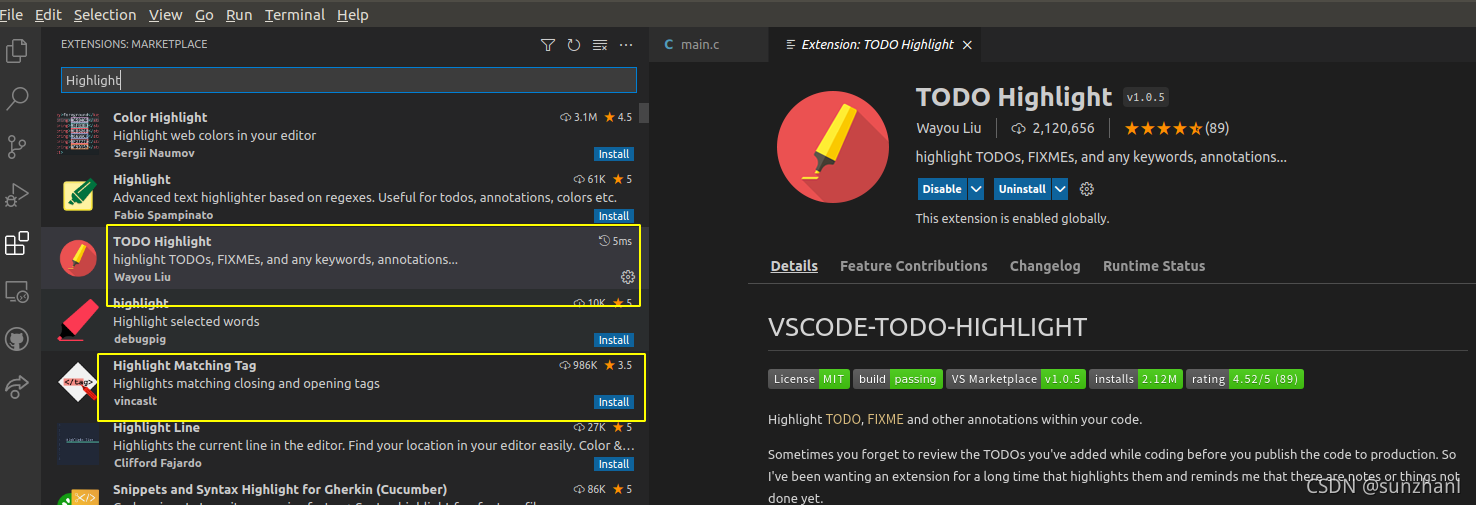This screenshot has width=1476, height=505.
Task: Install the Color Highlight extension
Action: pos(613,154)
